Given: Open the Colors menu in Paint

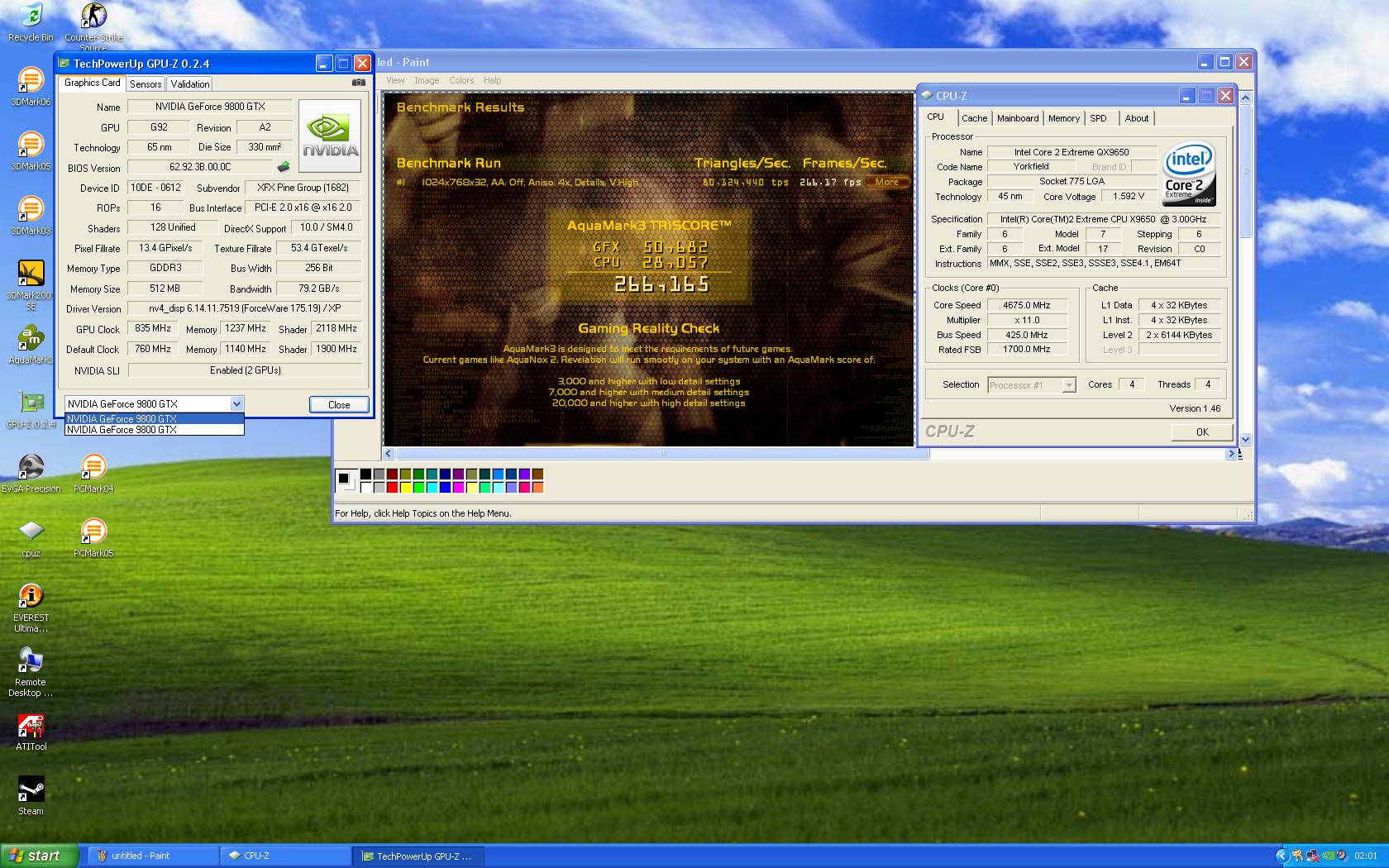Looking at the screenshot, I should point(461,80).
